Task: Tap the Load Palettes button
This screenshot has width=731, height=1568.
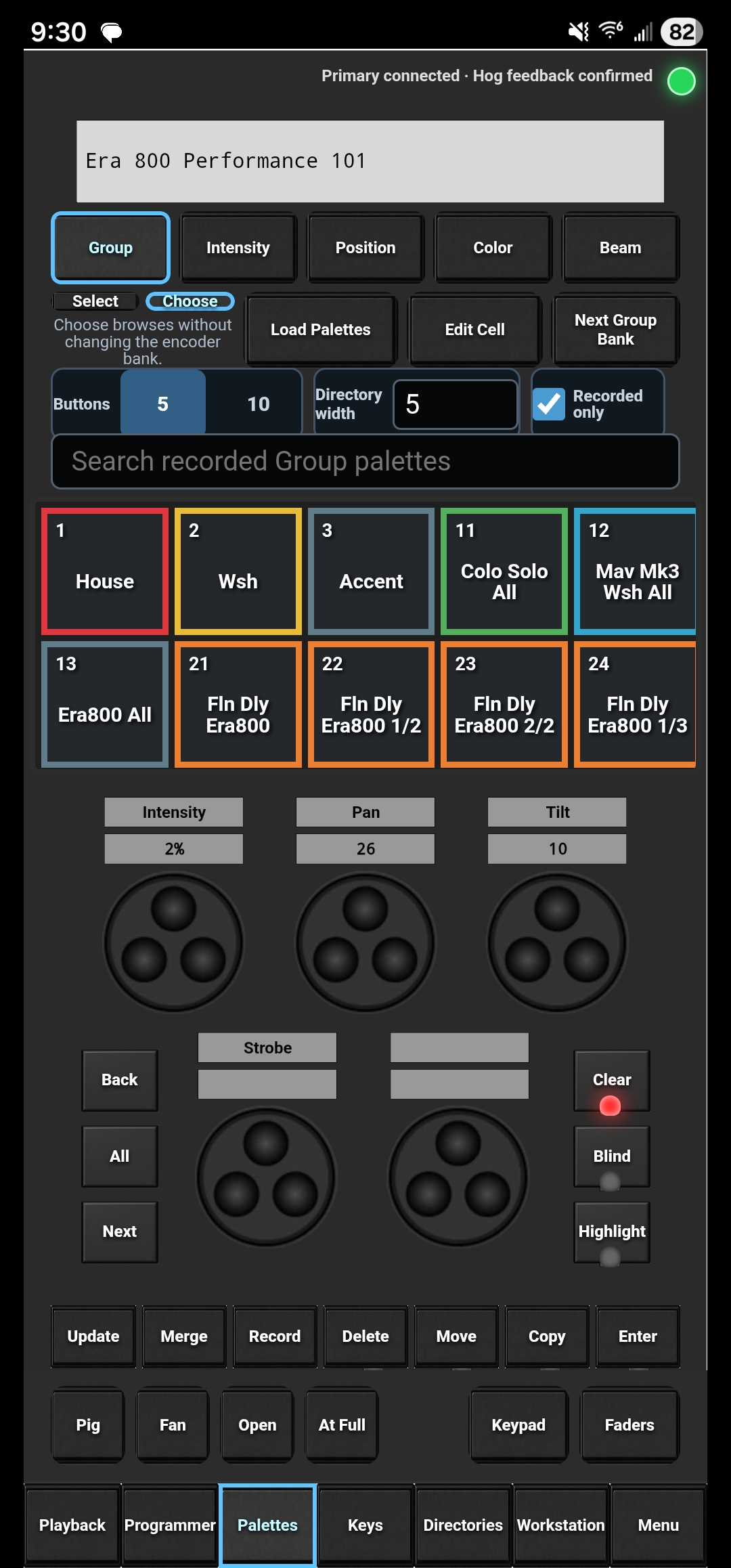Action: (321, 330)
